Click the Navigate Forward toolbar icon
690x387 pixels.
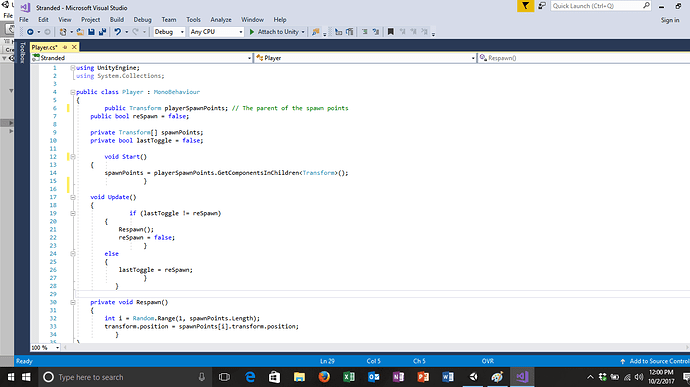pos(47,32)
